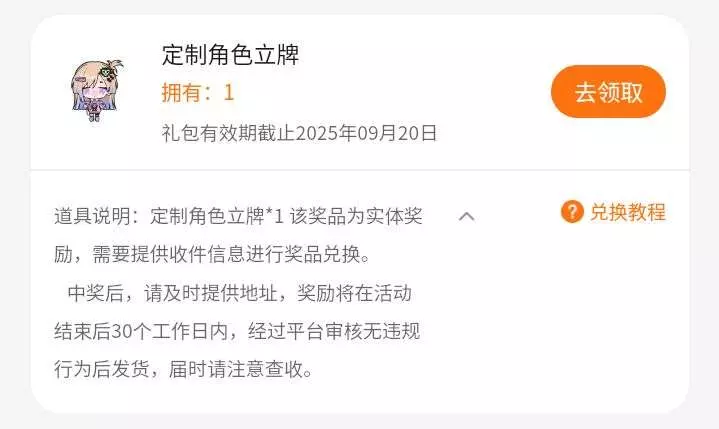Click the orange question mark icon
The image size is (719, 429).
pyautogui.click(x=572, y=212)
